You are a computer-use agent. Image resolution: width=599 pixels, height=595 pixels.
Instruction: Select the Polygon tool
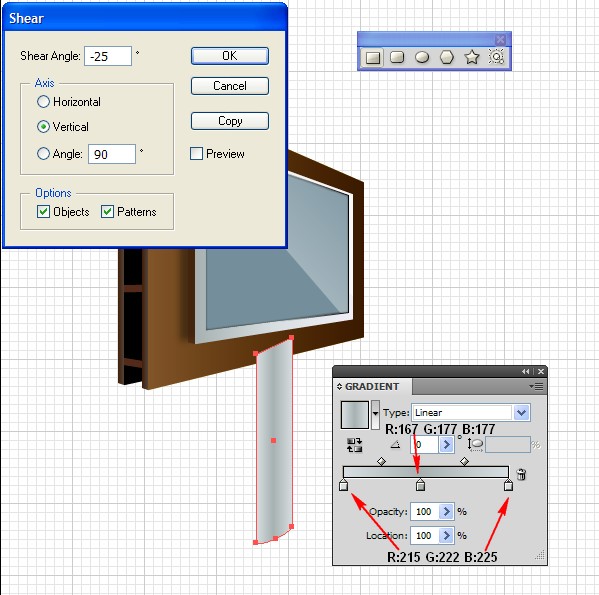(447, 57)
